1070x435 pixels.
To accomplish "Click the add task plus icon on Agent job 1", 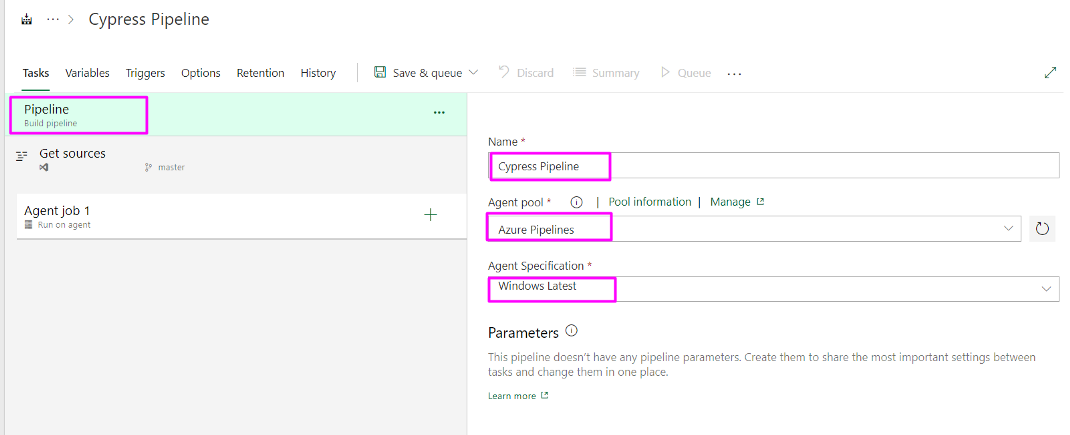I will (x=431, y=214).
